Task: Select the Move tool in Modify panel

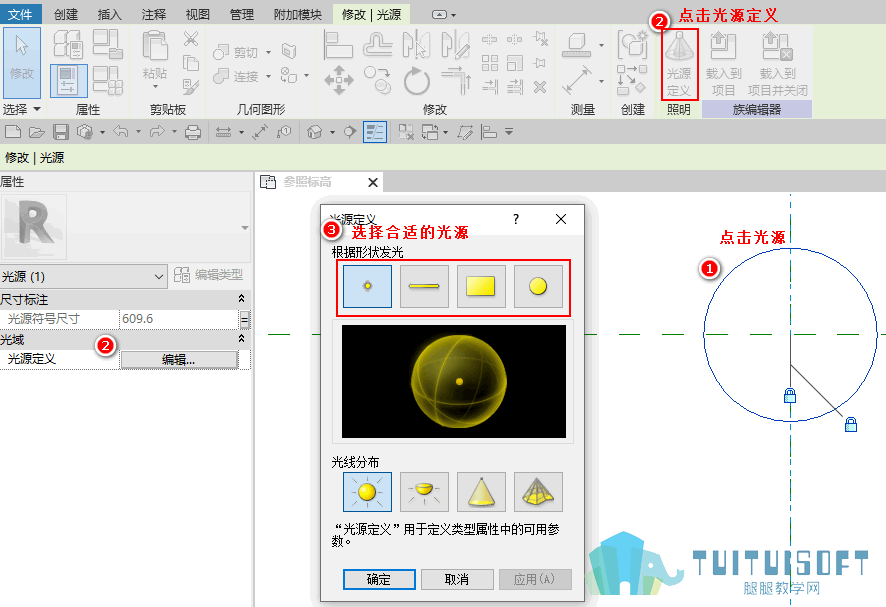Action: (x=339, y=80)
